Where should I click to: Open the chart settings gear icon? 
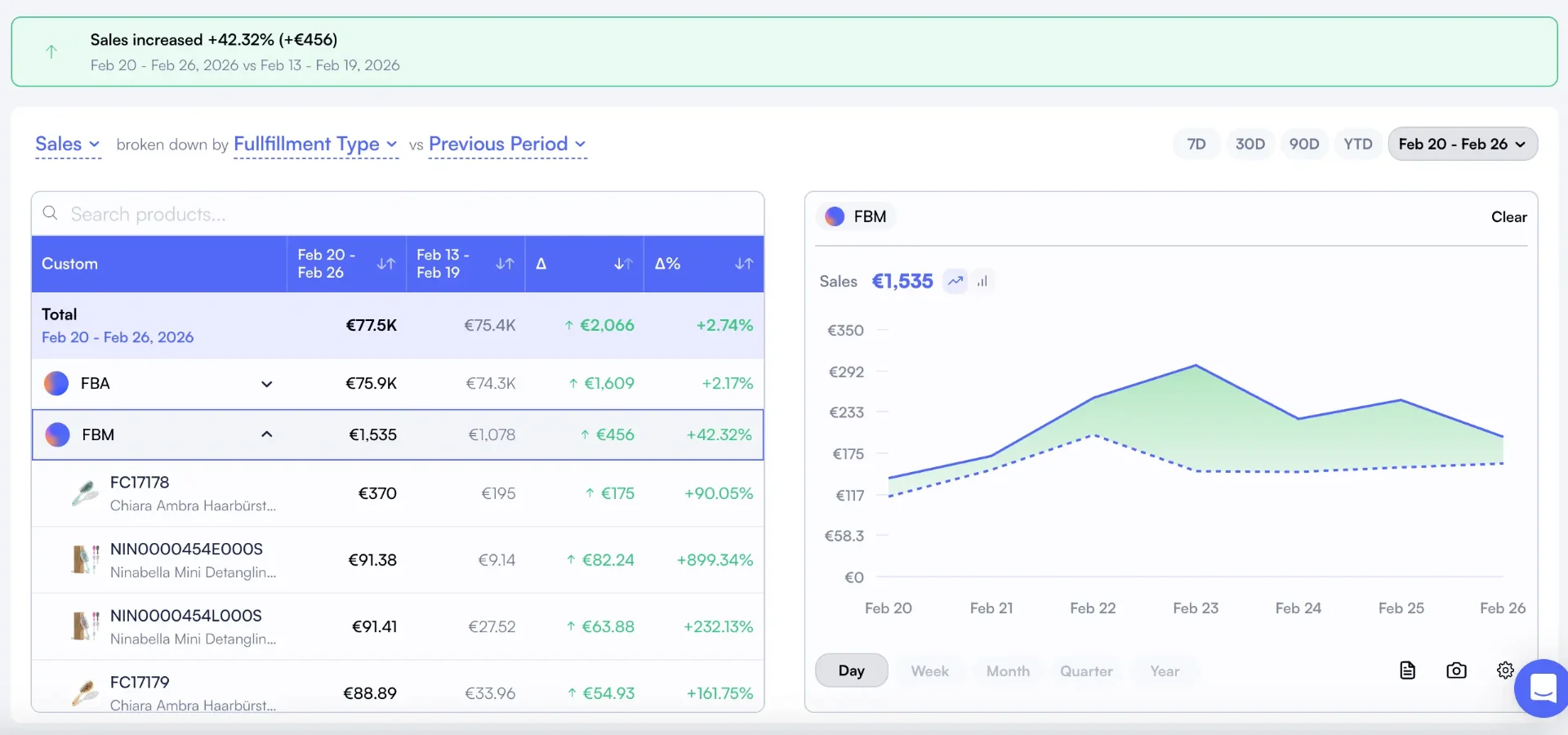click(x=1505, y=670)
